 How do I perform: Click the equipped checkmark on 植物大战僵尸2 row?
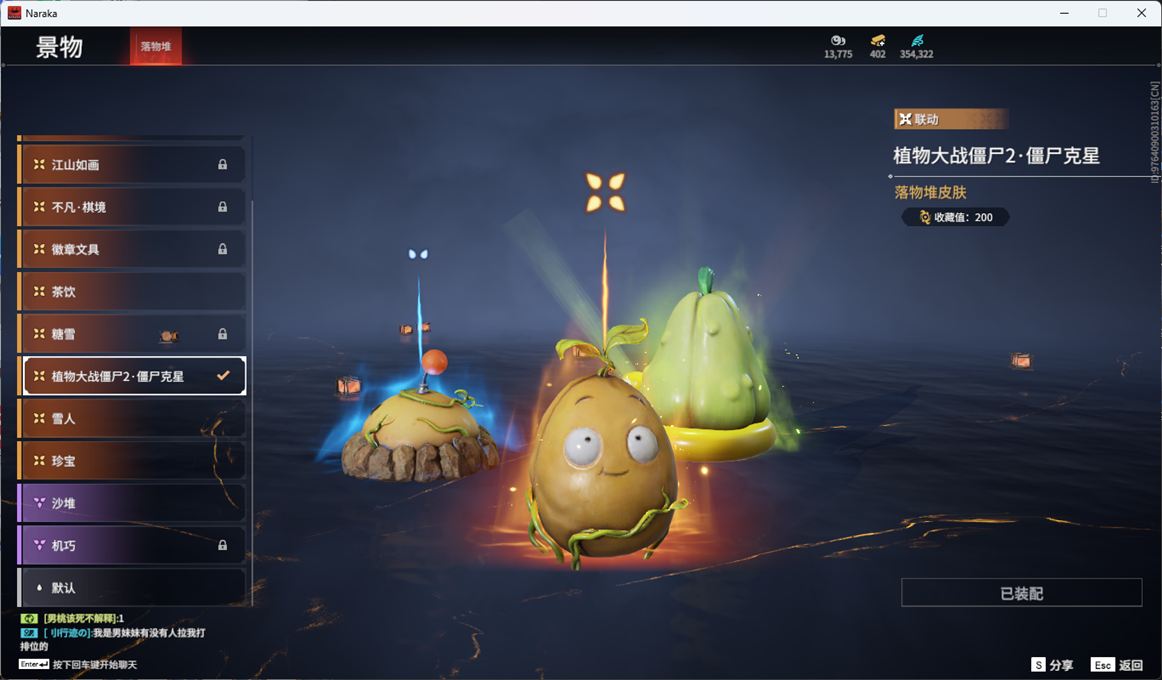pyautogui.click(x=222, y=376)
